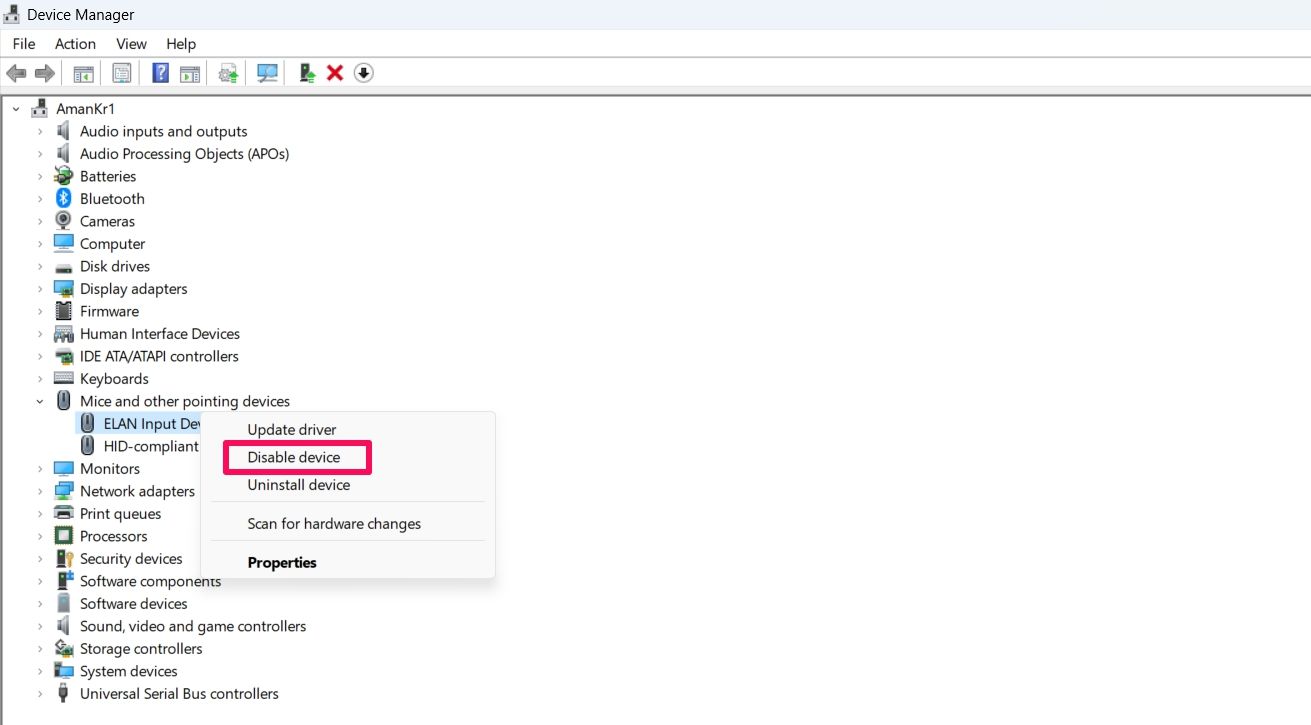Click the Disable device down-arrow toolbar icon
Image resolution: width=1311 pixels, height=725 pixels.
[x=363, y=72]
